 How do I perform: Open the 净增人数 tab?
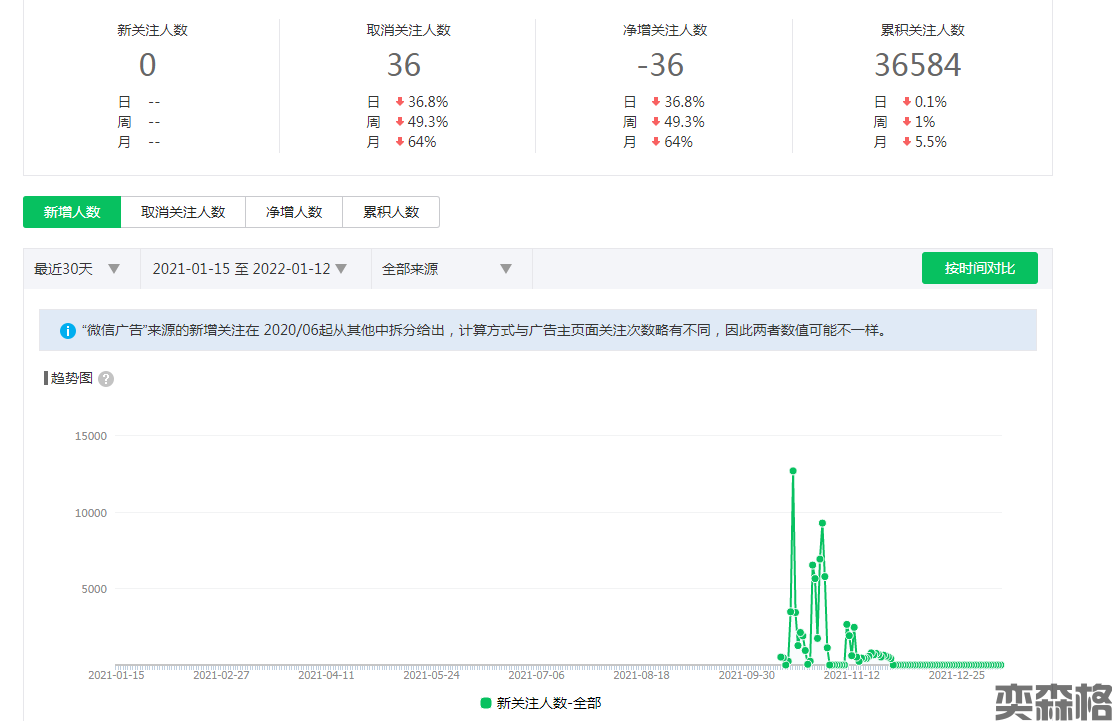pyautogui.click(x=294, y=212)
